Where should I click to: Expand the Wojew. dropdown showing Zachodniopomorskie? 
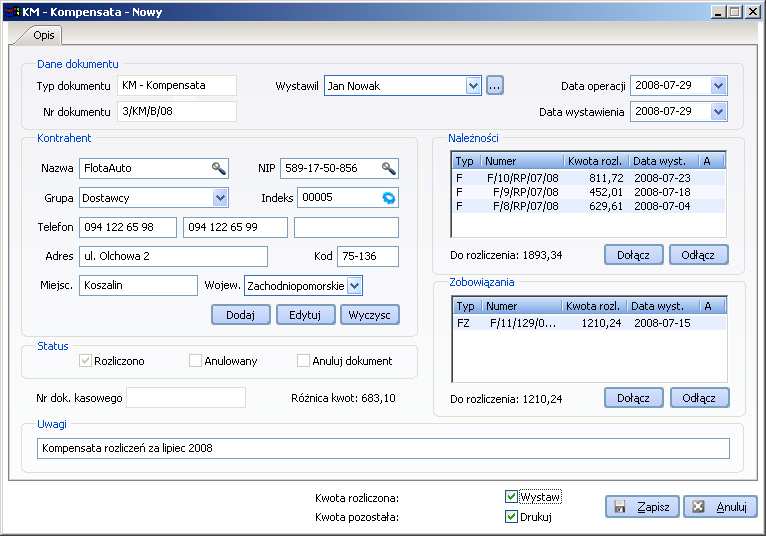click(355, 286)
